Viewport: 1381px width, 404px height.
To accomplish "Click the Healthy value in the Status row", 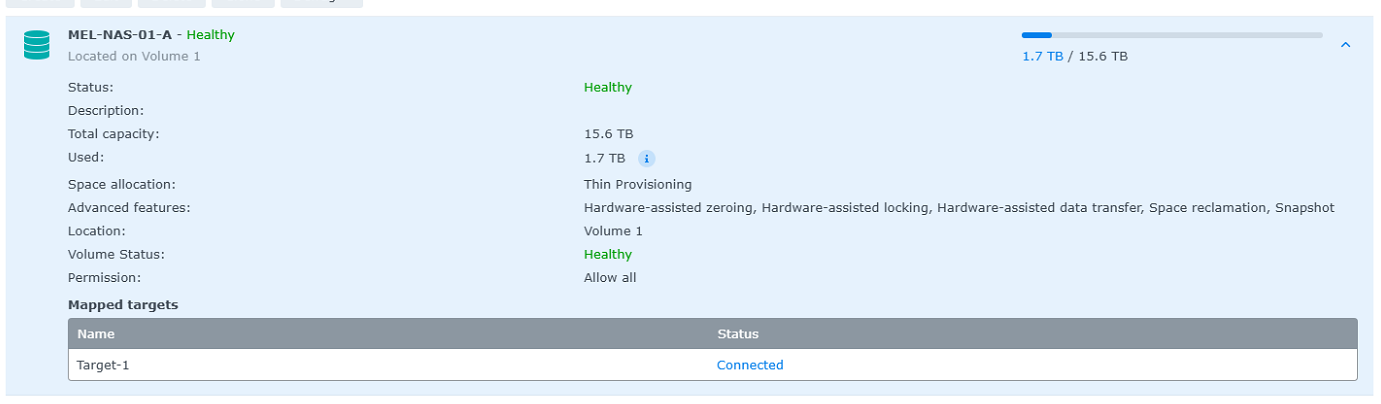I will coord(608,87).
